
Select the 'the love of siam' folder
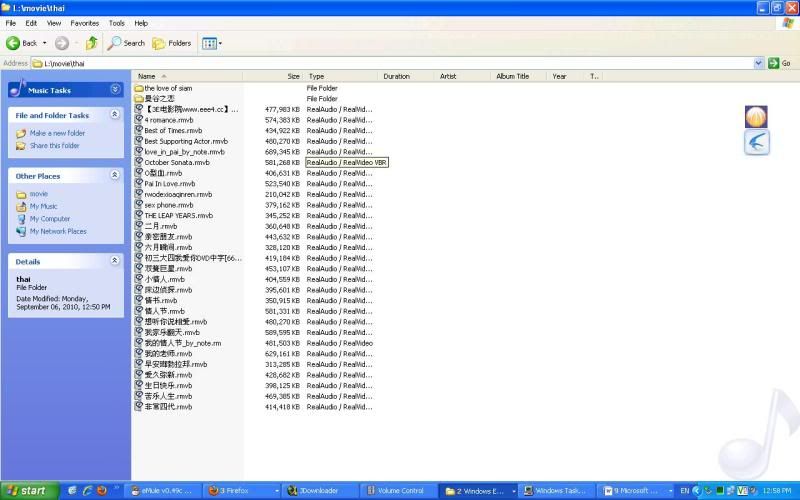pos(170,88)
